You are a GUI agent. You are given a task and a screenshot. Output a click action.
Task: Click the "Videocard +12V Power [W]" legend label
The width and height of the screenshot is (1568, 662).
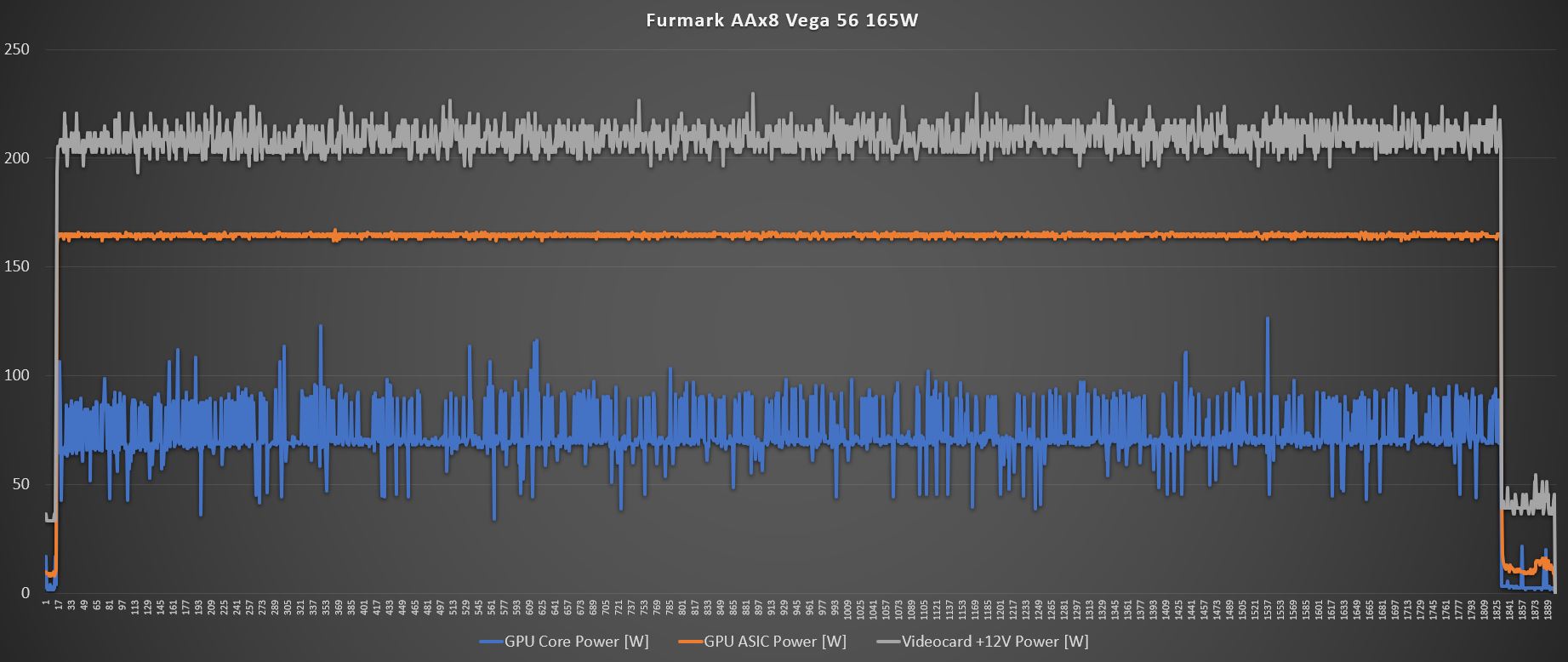pyautogui.click(x=995, y=642)
